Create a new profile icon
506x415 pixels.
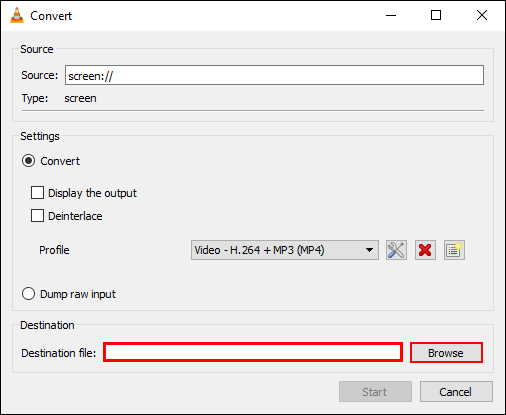454,250
